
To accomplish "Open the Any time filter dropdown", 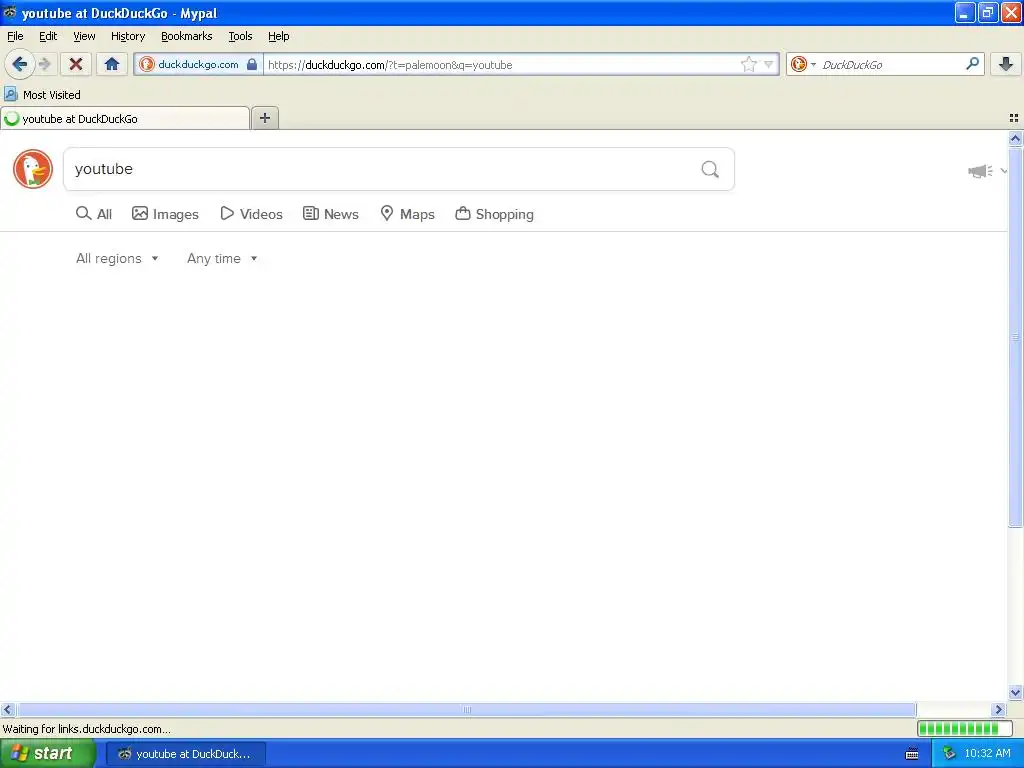I will 222,259.
